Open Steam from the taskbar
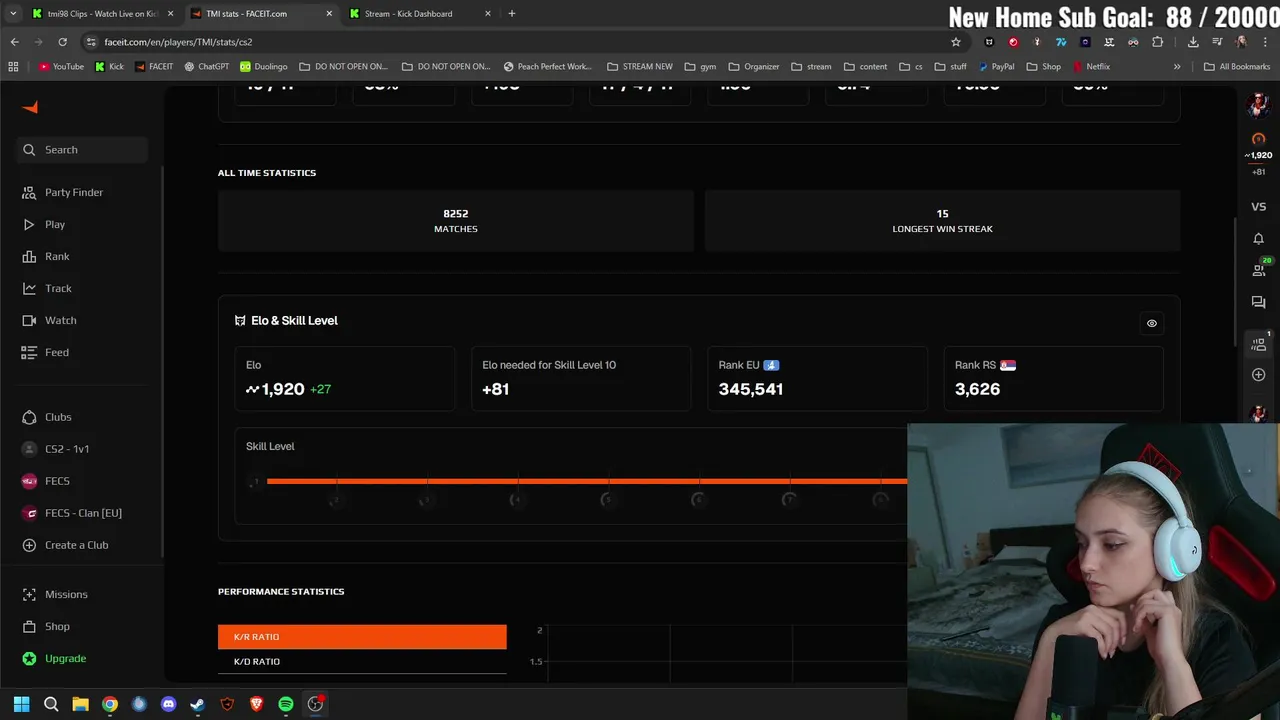1280x720 pixels. click(198, 704)
